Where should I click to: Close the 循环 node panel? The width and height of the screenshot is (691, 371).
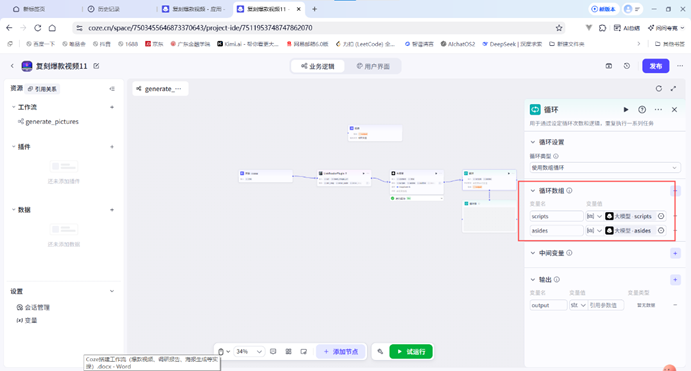[x=674, y=110]
